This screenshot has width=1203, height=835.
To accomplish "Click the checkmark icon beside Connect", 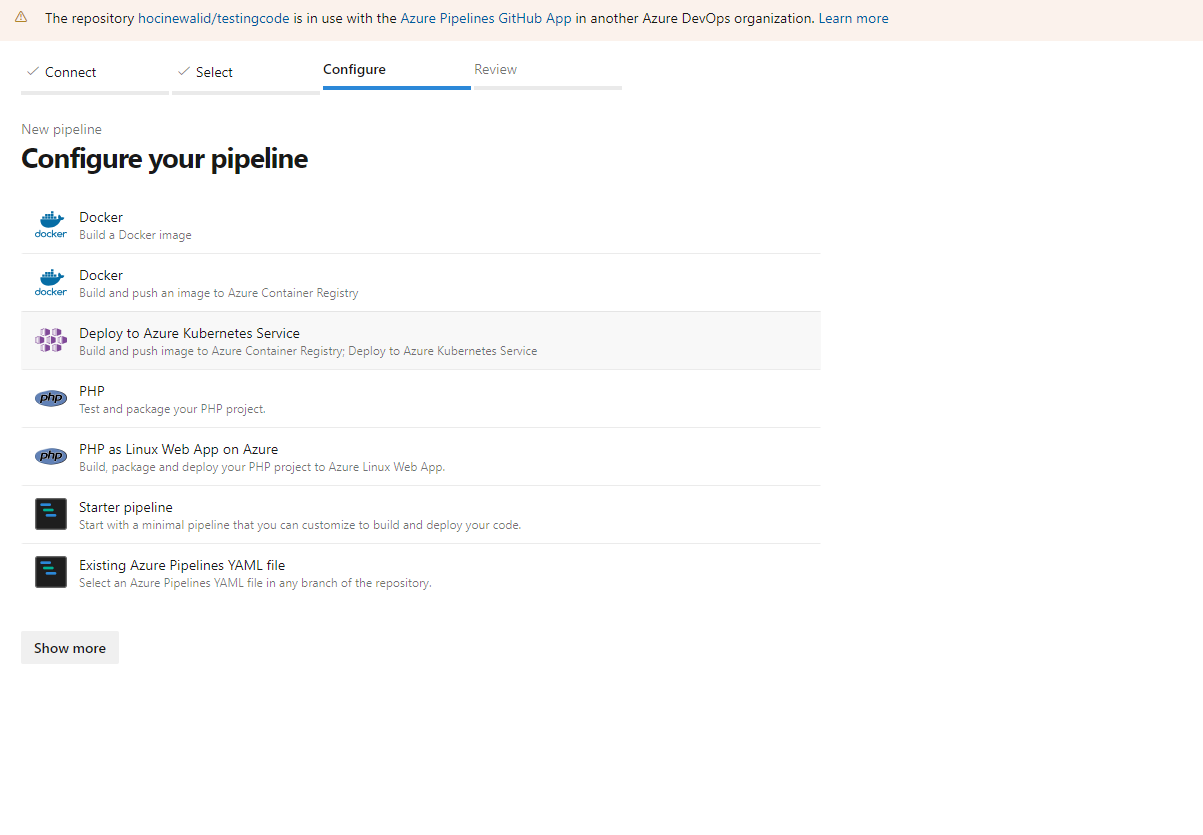I will tap(33, 72).
